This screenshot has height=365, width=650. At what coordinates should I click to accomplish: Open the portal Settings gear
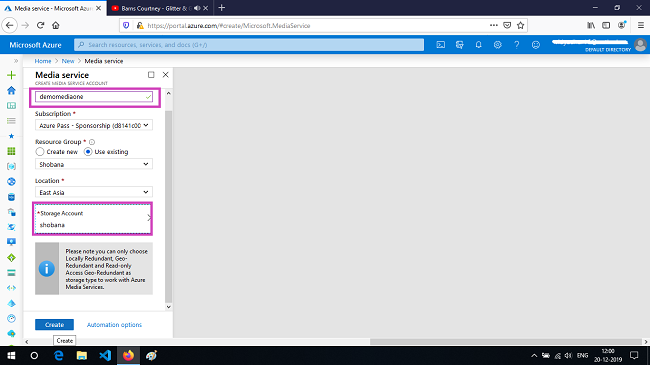coord(497,45)
